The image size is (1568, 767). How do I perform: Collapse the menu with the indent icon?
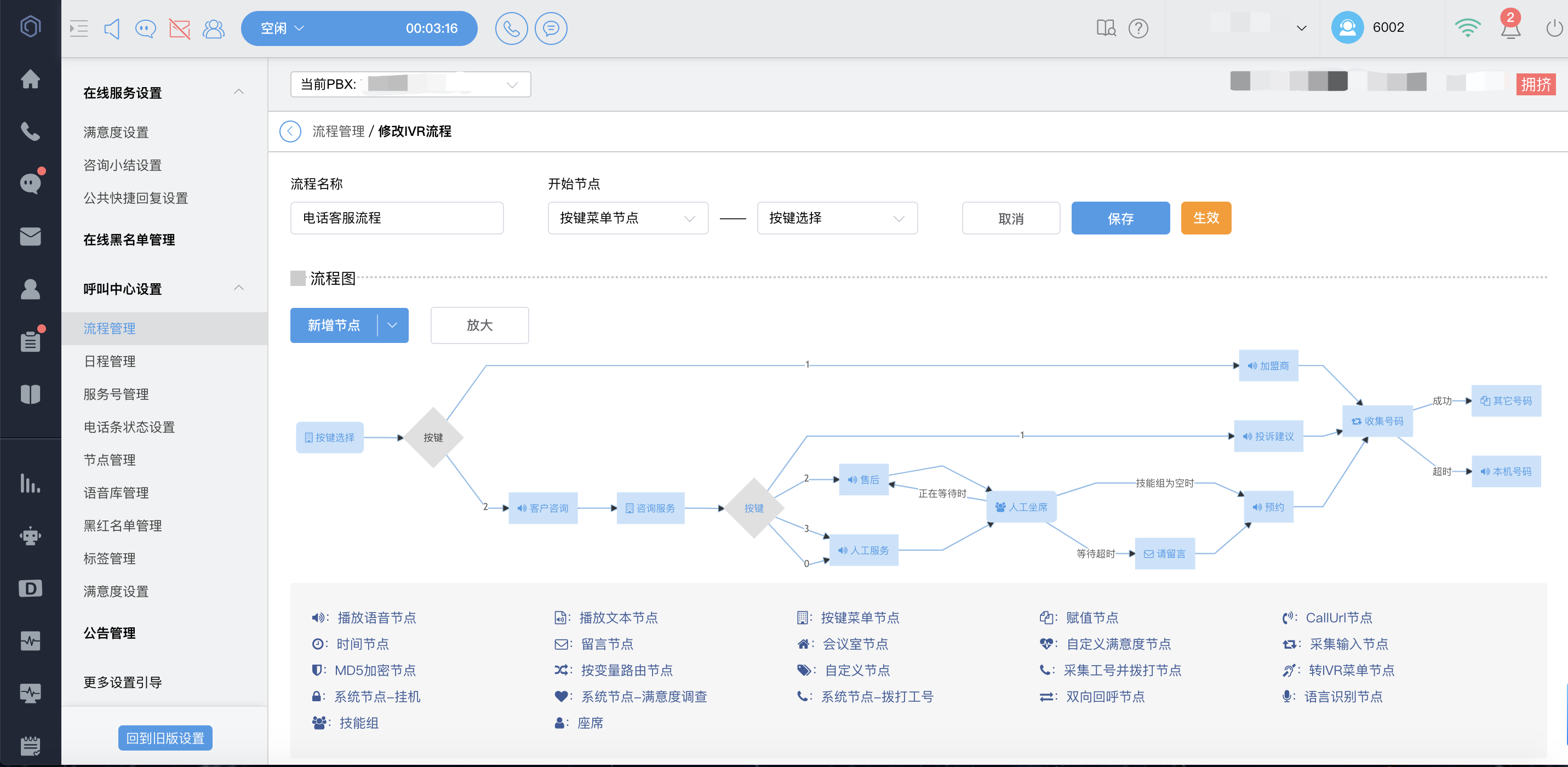[79, 28]
